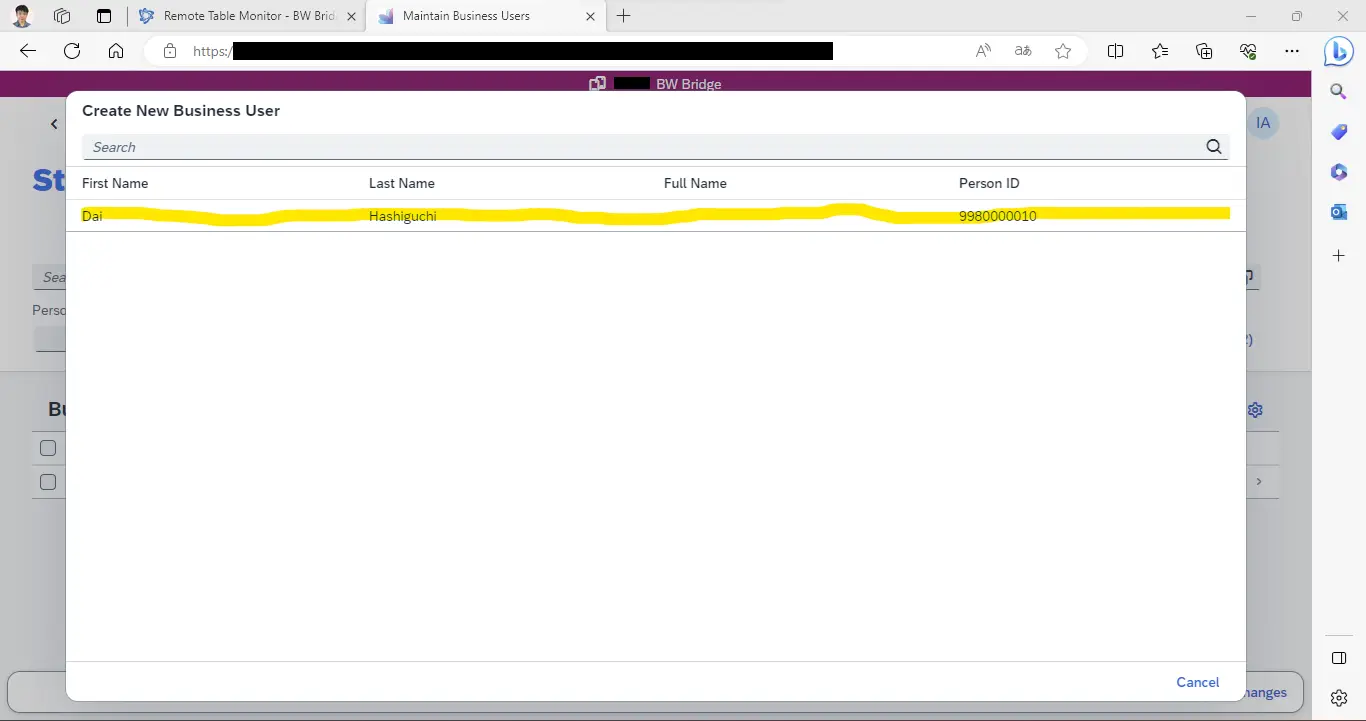The height and width of the screenshot is (721, 1366).
Task: Open Microsoft 365 from the sidebar
Action: pyautogui.click(x=1339, y=172)
